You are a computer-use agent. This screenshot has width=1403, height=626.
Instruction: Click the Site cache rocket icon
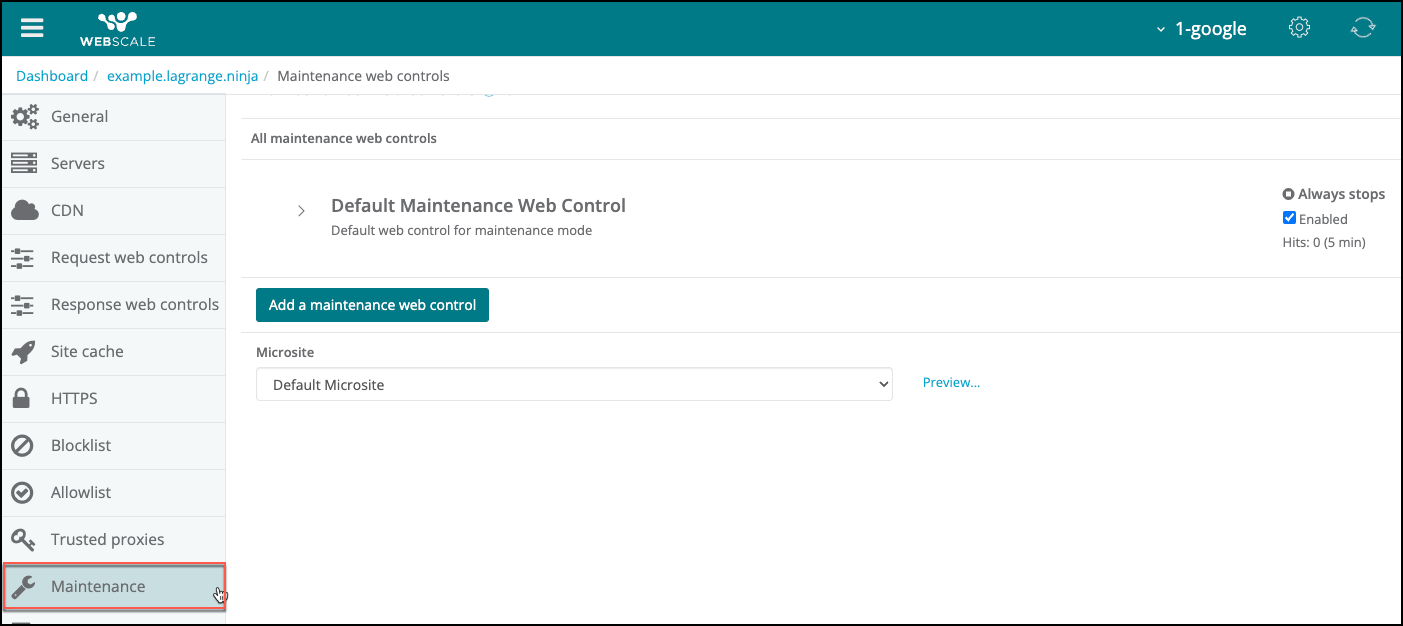click(x=23, y=352)
